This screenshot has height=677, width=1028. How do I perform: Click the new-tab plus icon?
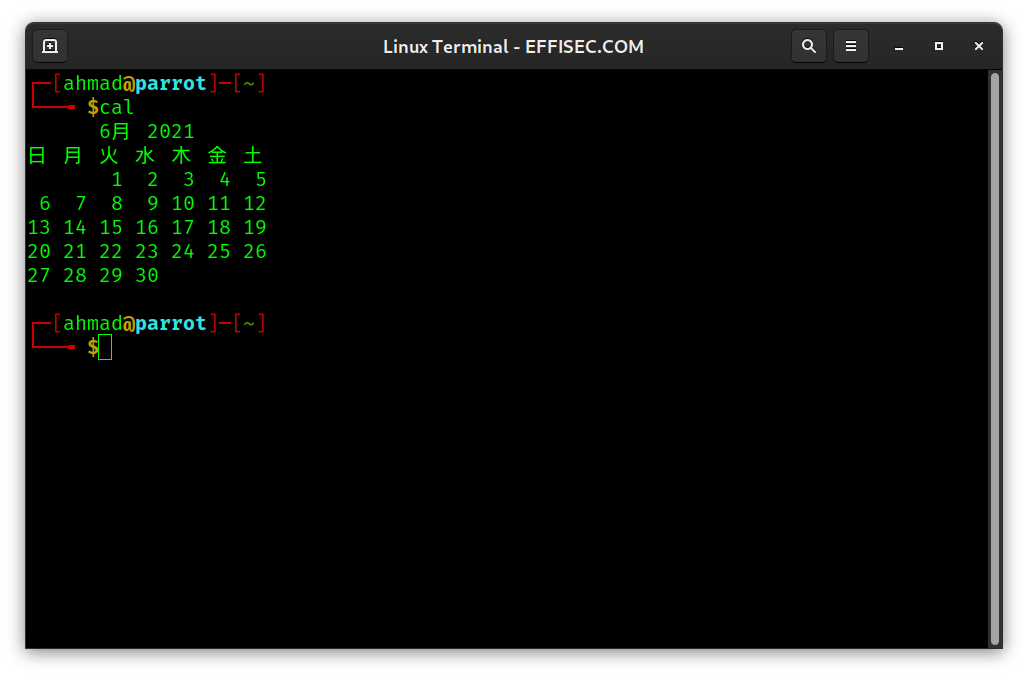(x=49, y=46)
